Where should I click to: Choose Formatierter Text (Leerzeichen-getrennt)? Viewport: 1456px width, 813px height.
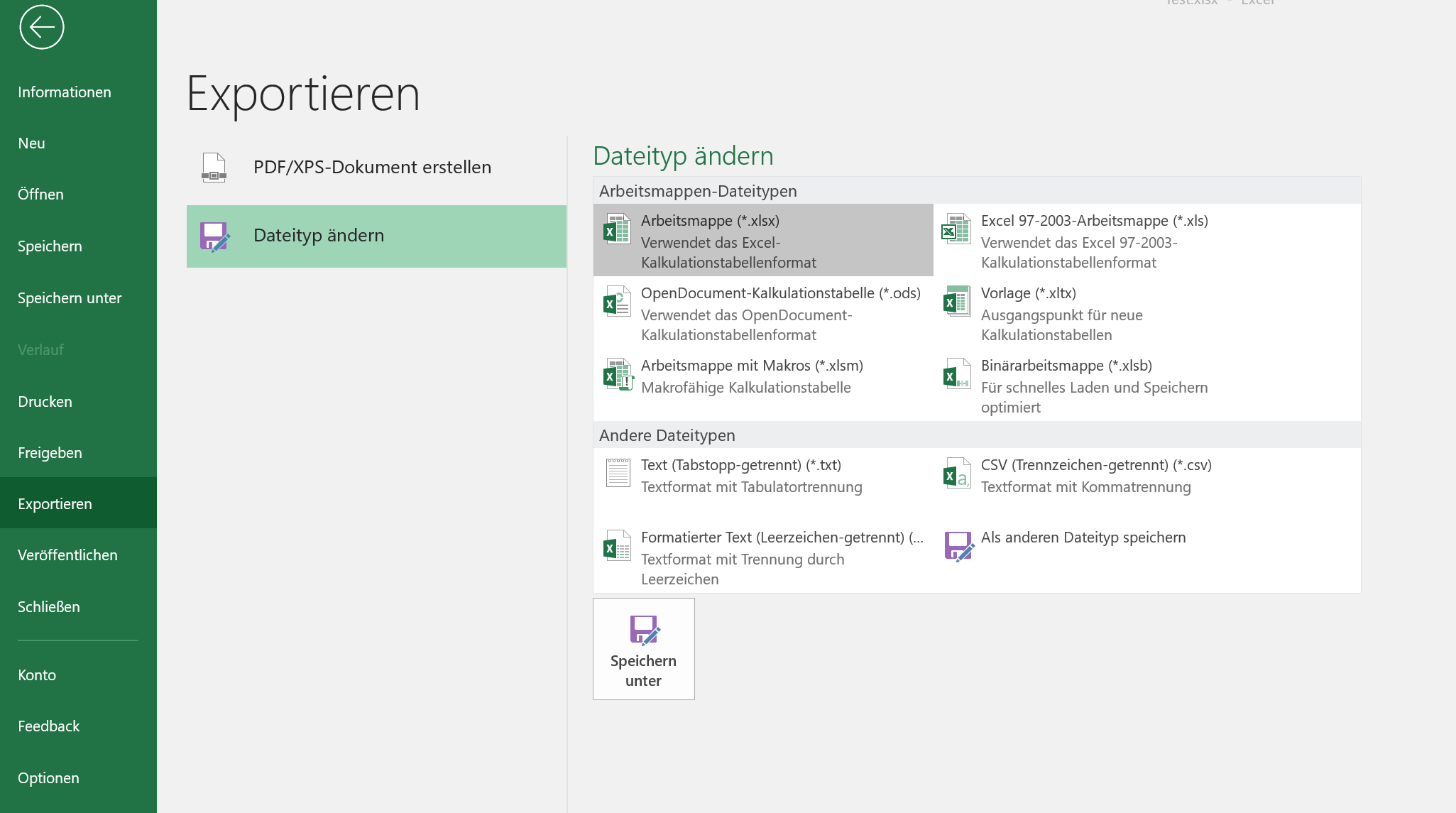tap(763, 557)
